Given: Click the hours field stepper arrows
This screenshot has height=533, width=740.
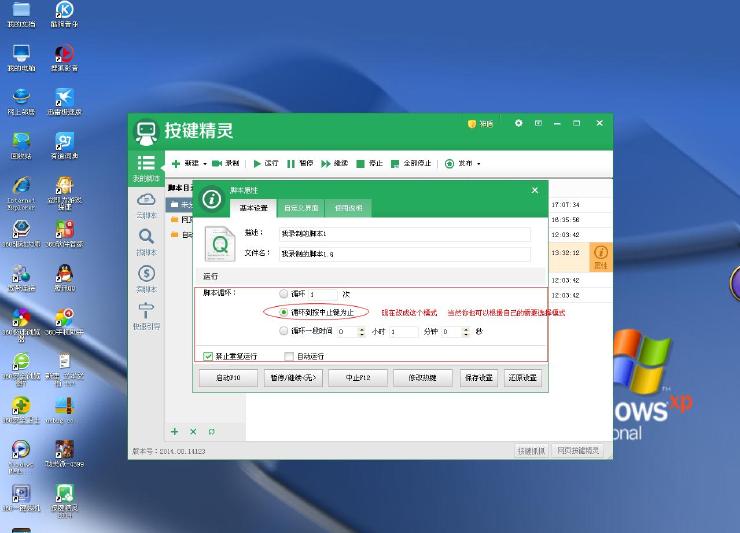Looking at the screenshot, I should [x=362, y=331].
